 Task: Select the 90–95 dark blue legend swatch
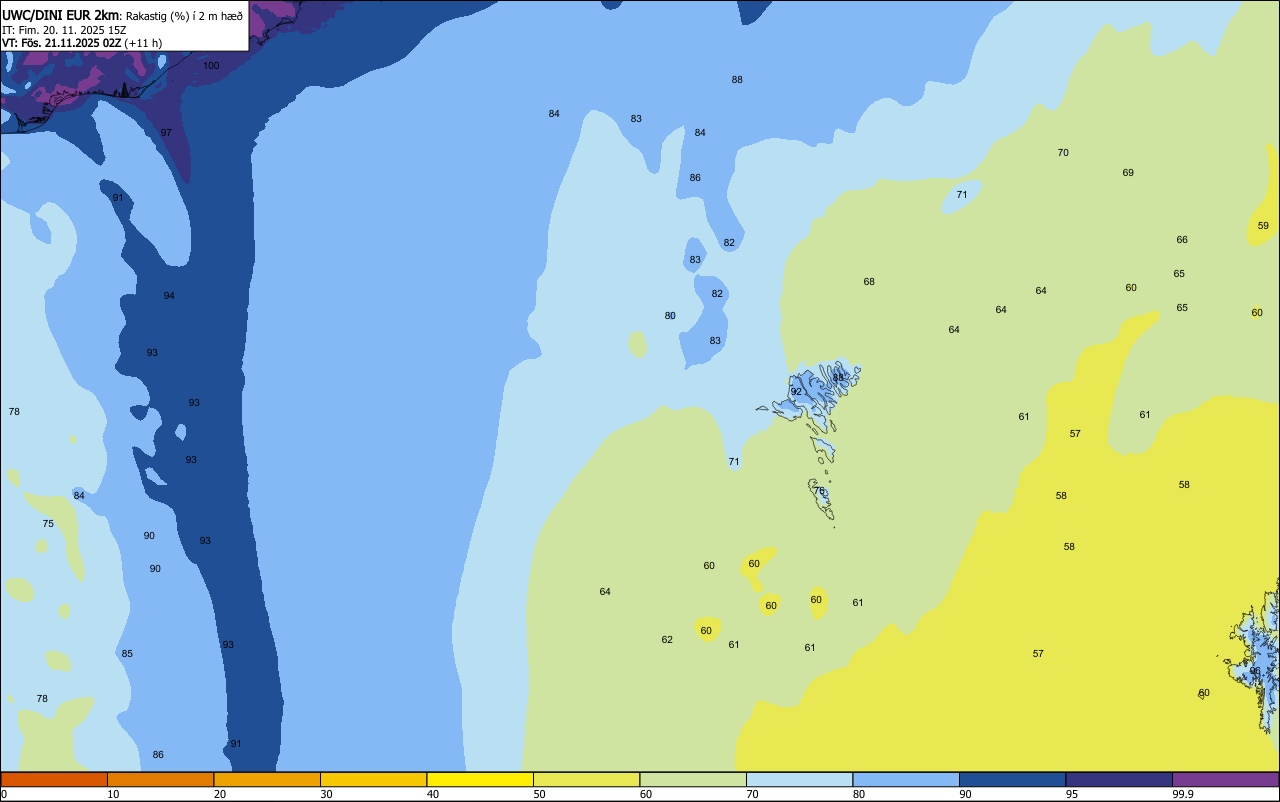1012,779
